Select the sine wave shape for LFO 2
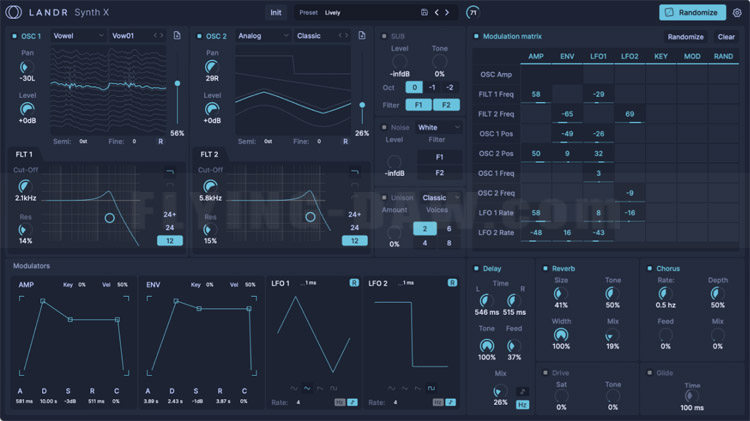 (391, 388)
